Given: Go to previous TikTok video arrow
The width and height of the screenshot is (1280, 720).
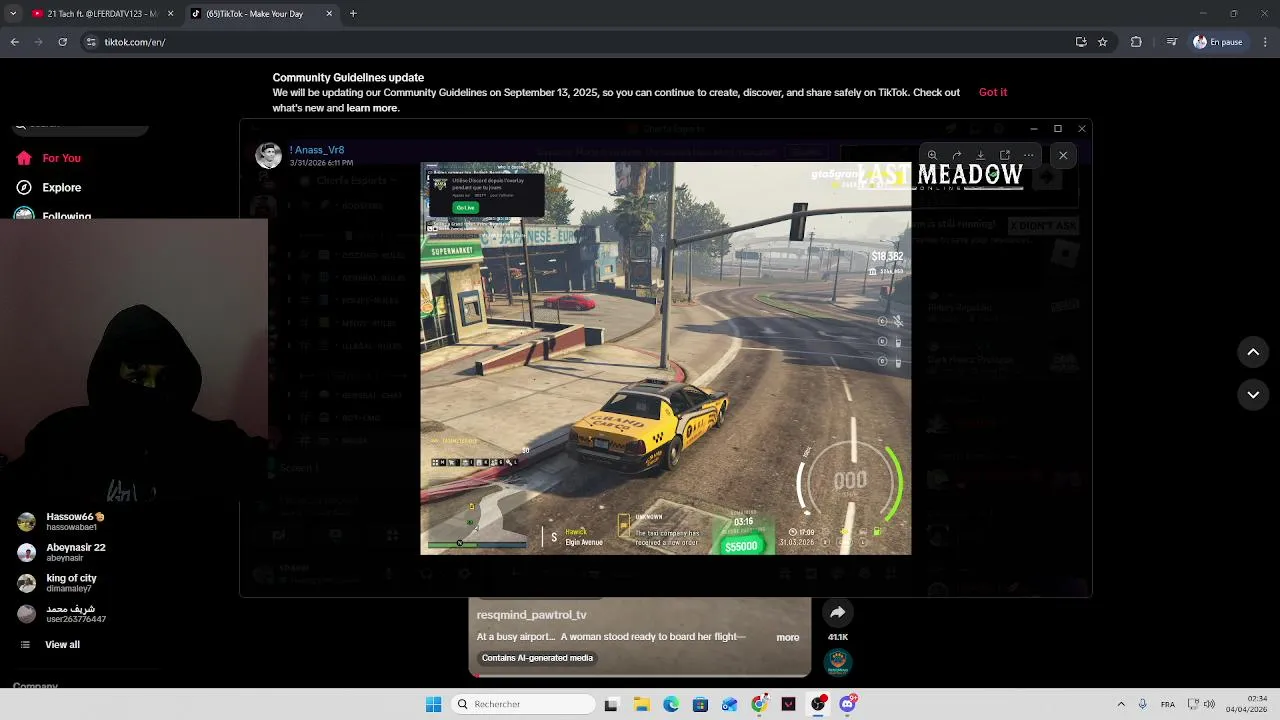Looking at the screenshot, I should tap(1253, 352).
